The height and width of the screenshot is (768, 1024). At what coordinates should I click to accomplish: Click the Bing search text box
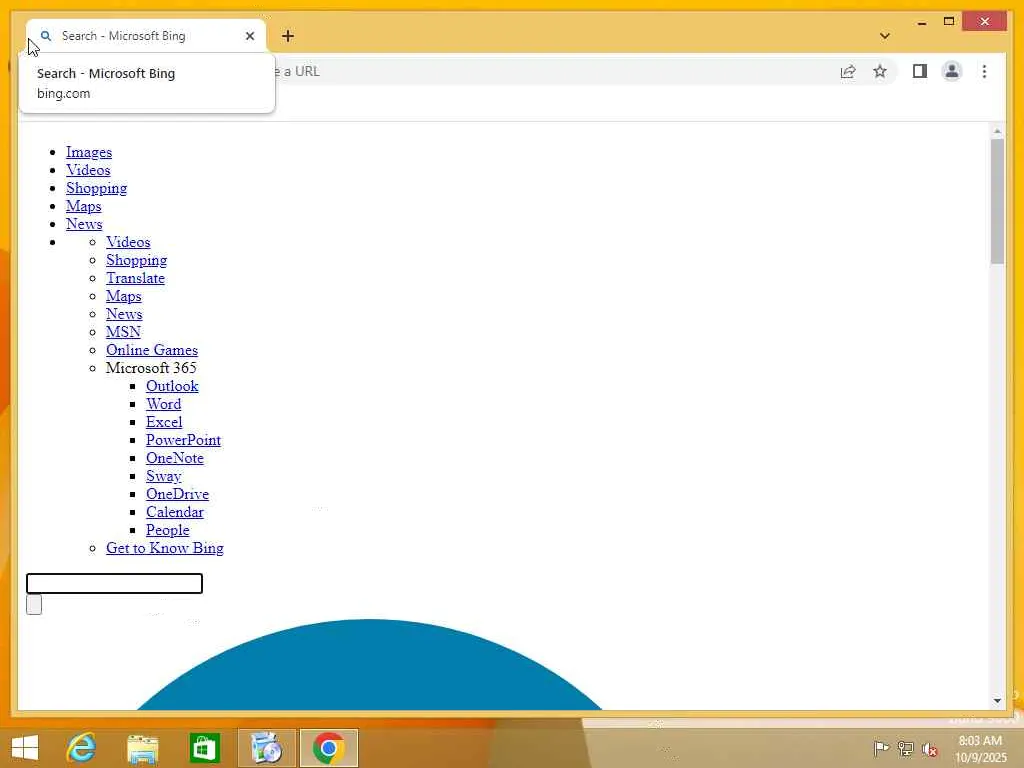pyautogui.click(x=114, y=583)
